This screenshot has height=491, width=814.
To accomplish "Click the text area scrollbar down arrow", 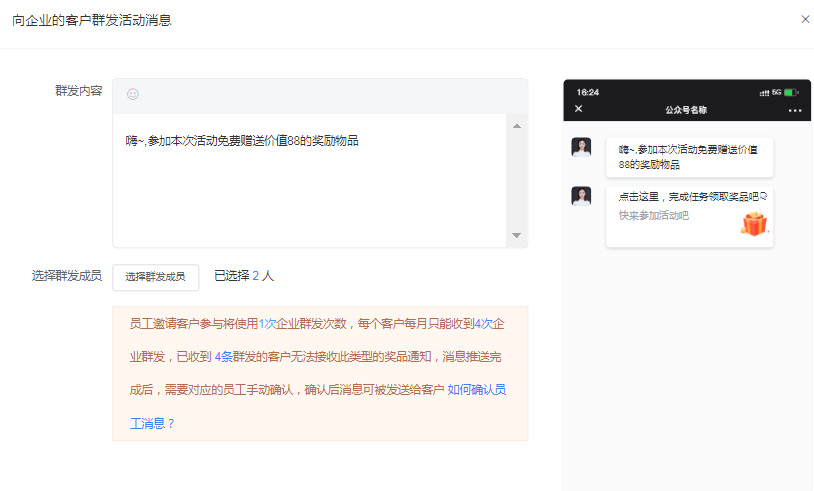I will point(517,235).
